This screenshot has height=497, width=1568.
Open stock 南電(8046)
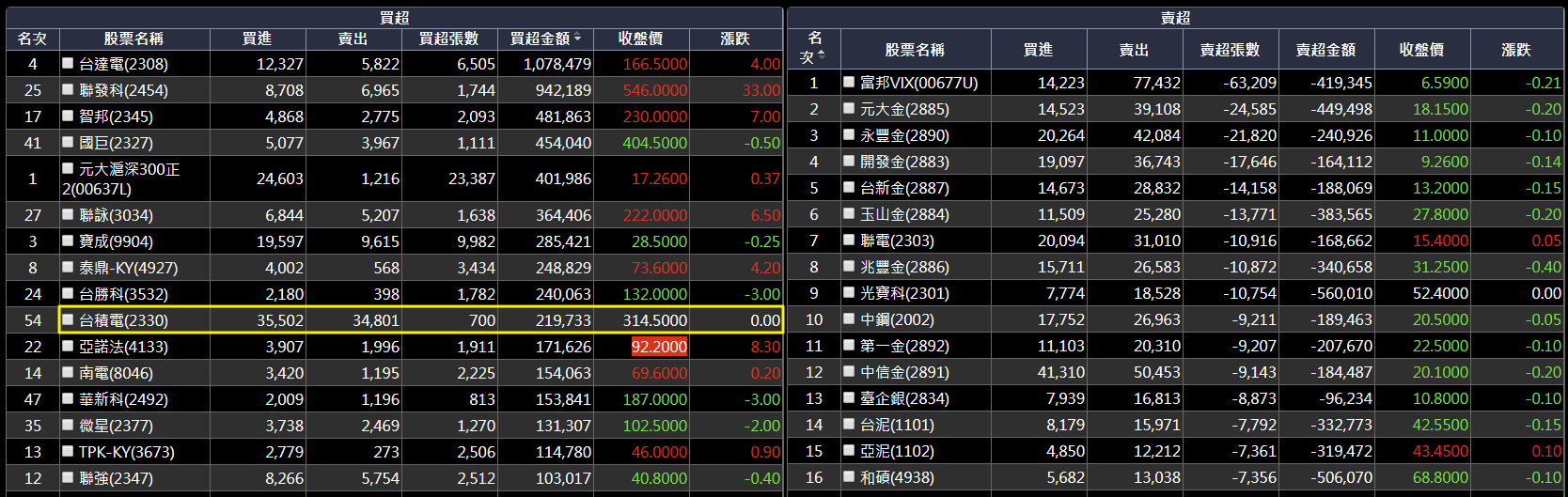(116, 373)
